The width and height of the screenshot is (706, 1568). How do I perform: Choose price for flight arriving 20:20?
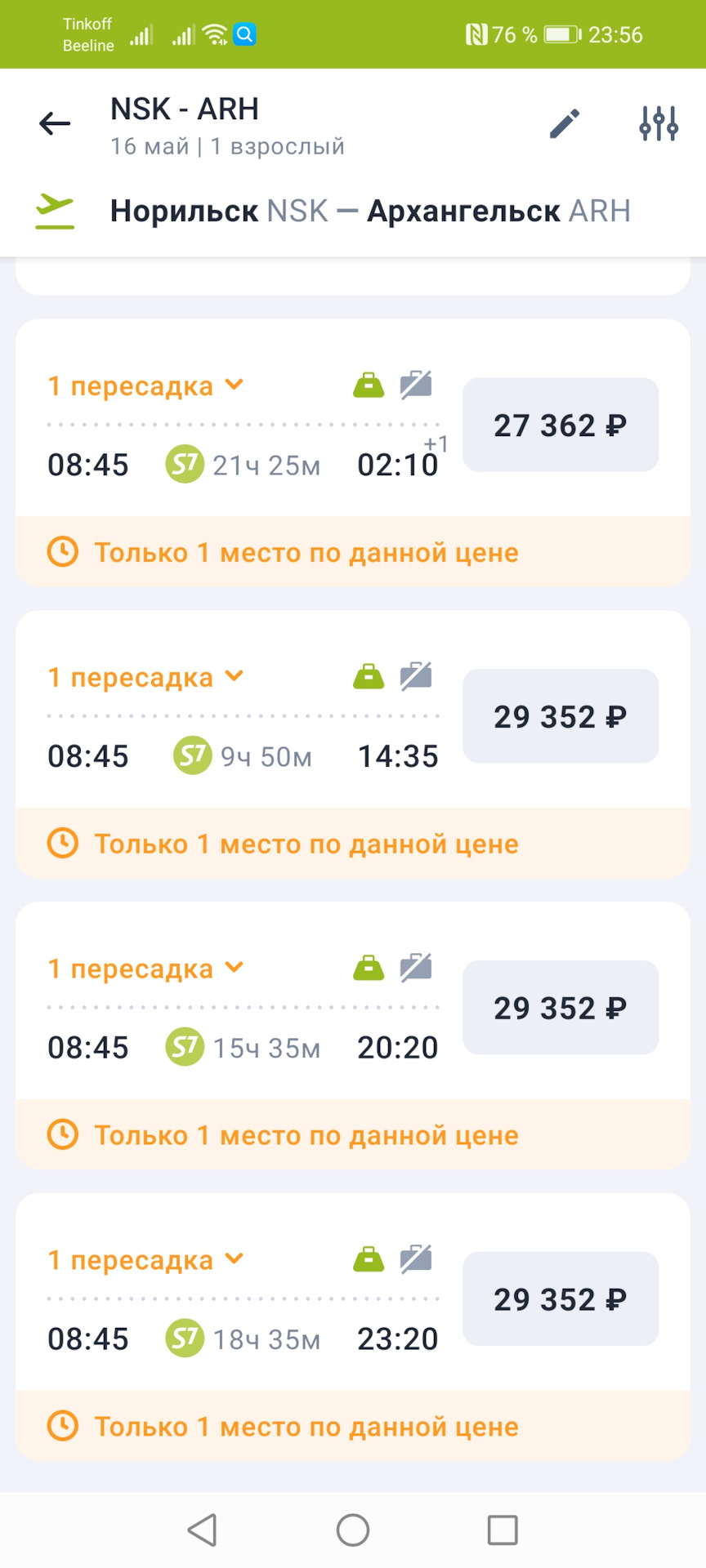click(561, 1008)
